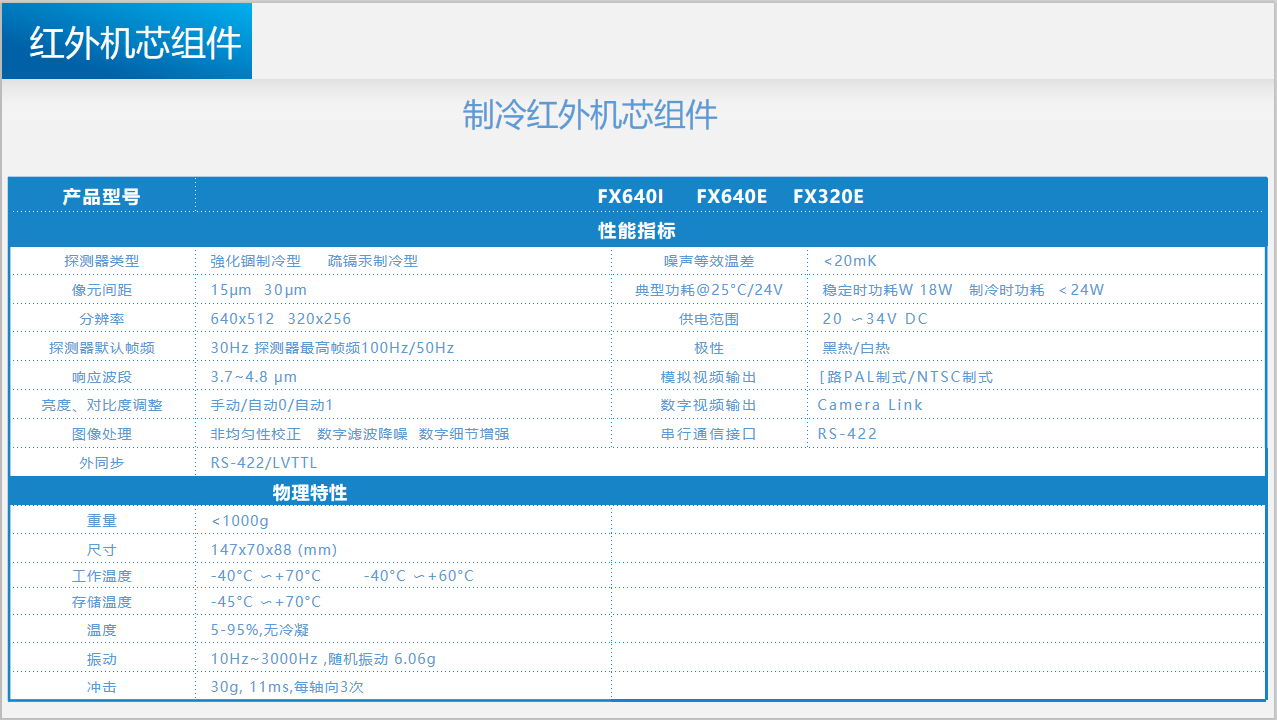
Task: Select the <20mK value
Action: pos(850,261)
